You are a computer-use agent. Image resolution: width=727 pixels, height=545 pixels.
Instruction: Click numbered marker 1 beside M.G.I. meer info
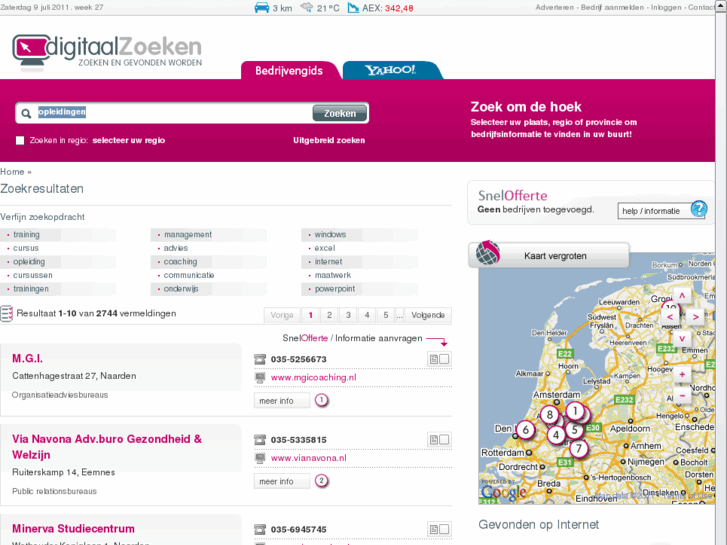pyautogui.click(x=321, y=400)
